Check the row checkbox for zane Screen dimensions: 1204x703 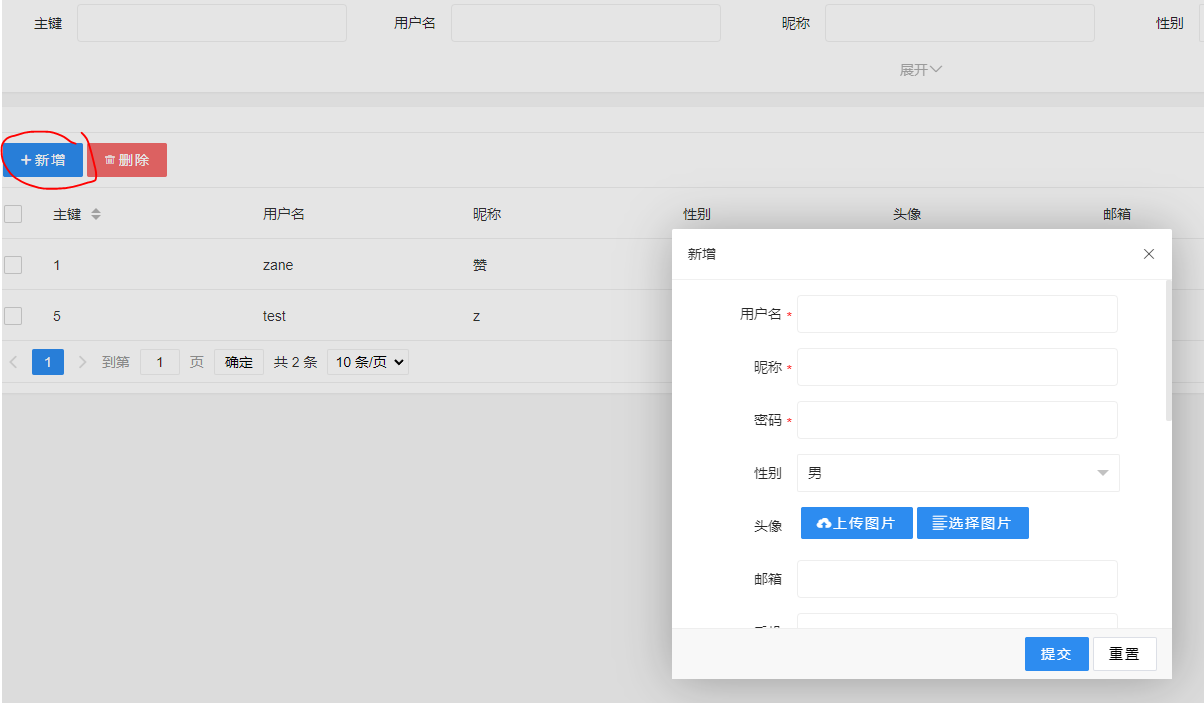13,265
